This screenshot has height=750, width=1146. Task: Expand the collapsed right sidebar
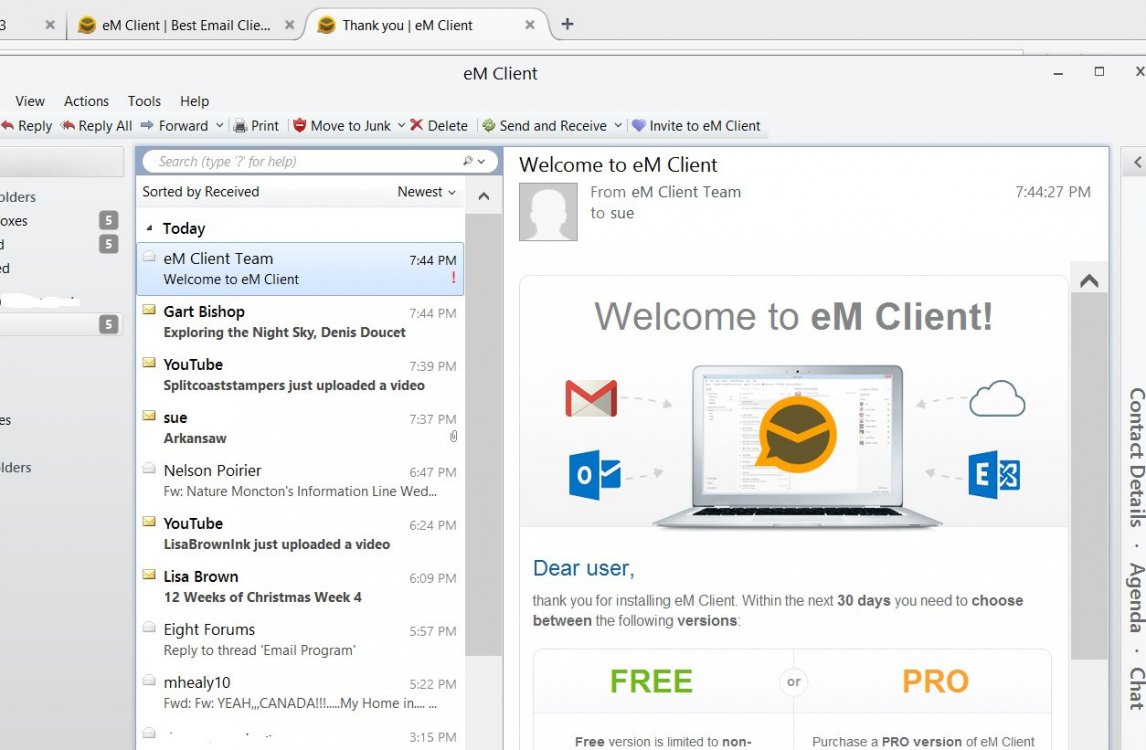click(x=1137, y=162)
